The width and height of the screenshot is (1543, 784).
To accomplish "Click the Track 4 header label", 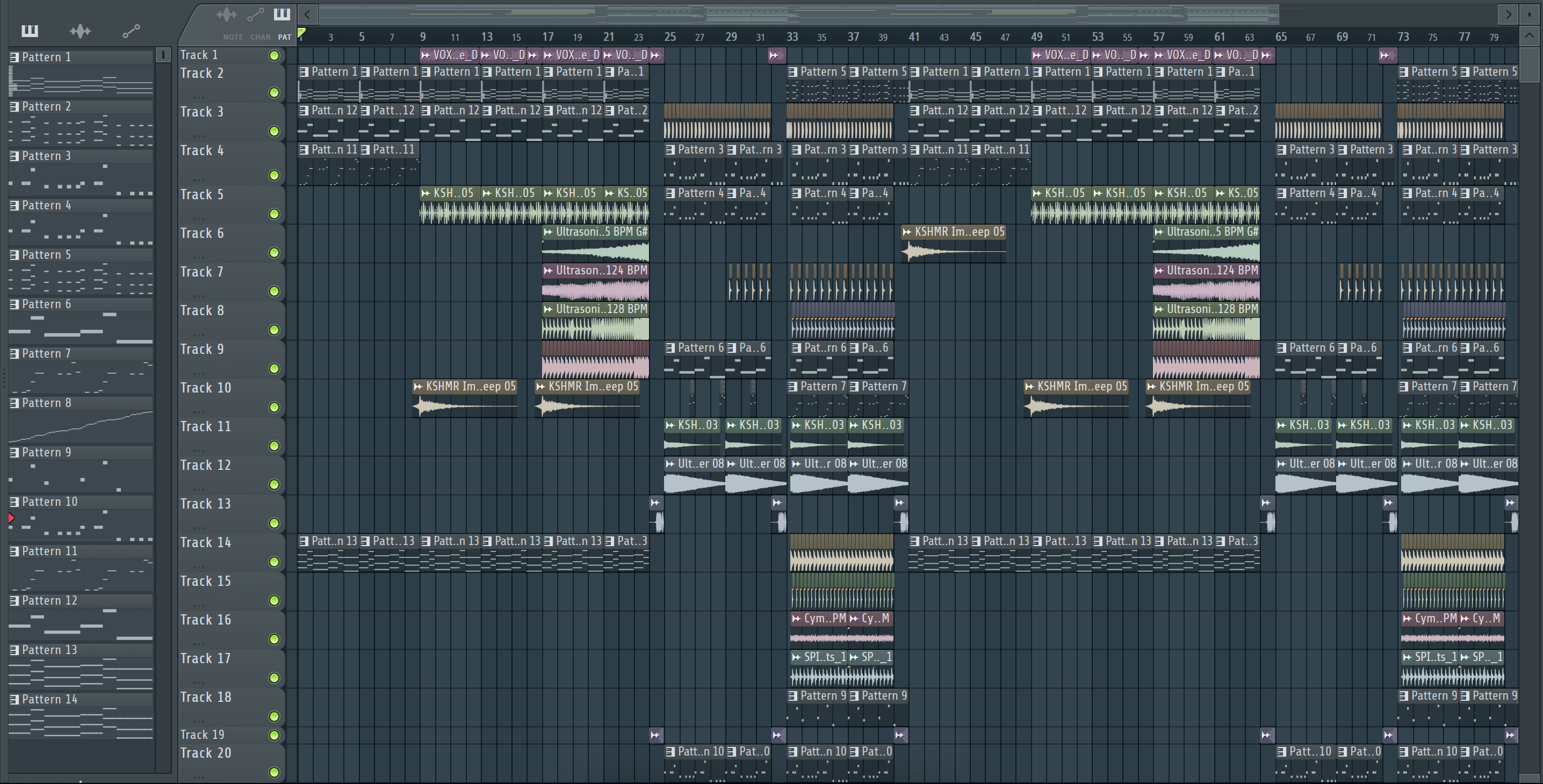I will coord(202,150).
